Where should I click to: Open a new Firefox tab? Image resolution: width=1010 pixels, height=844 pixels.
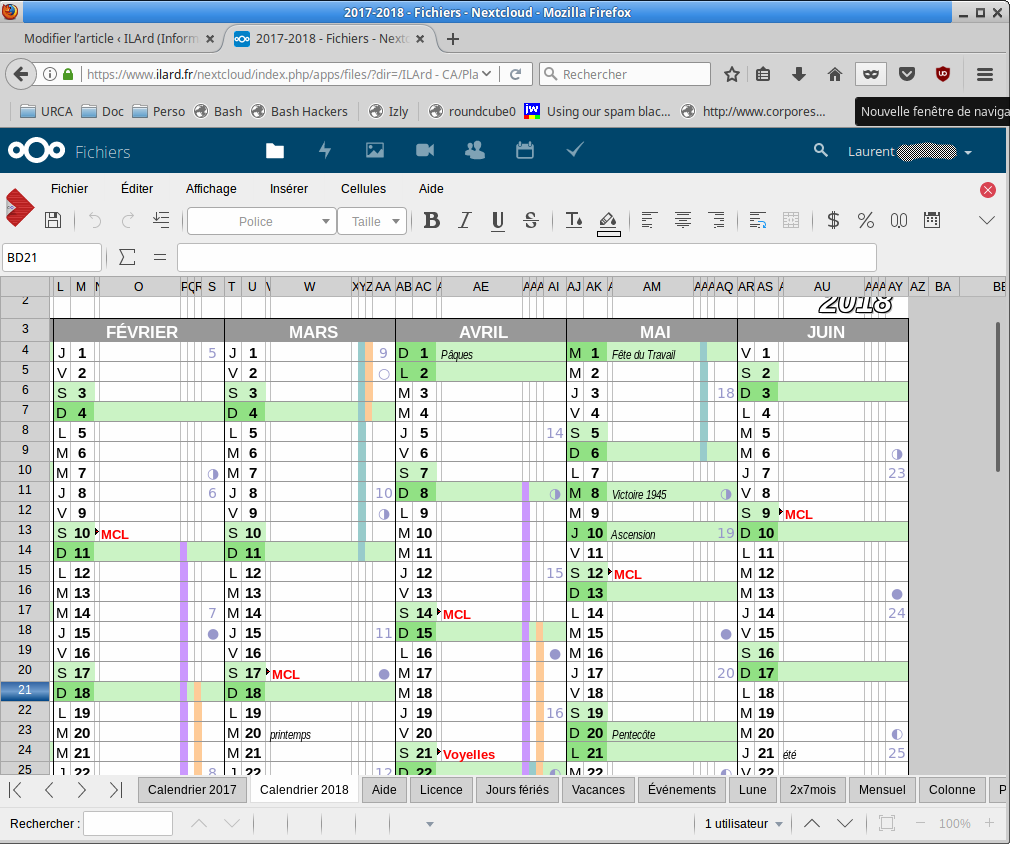tap(453, 39)
